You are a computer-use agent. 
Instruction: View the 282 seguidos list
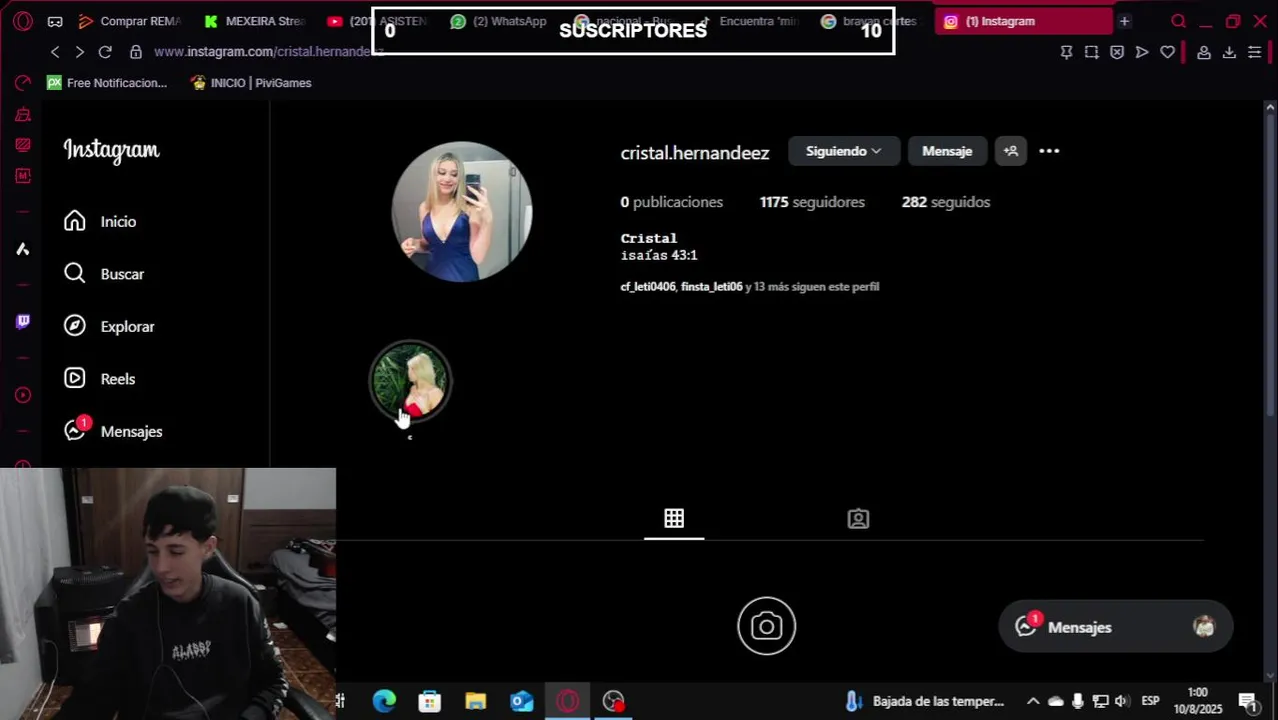(946, 202)
